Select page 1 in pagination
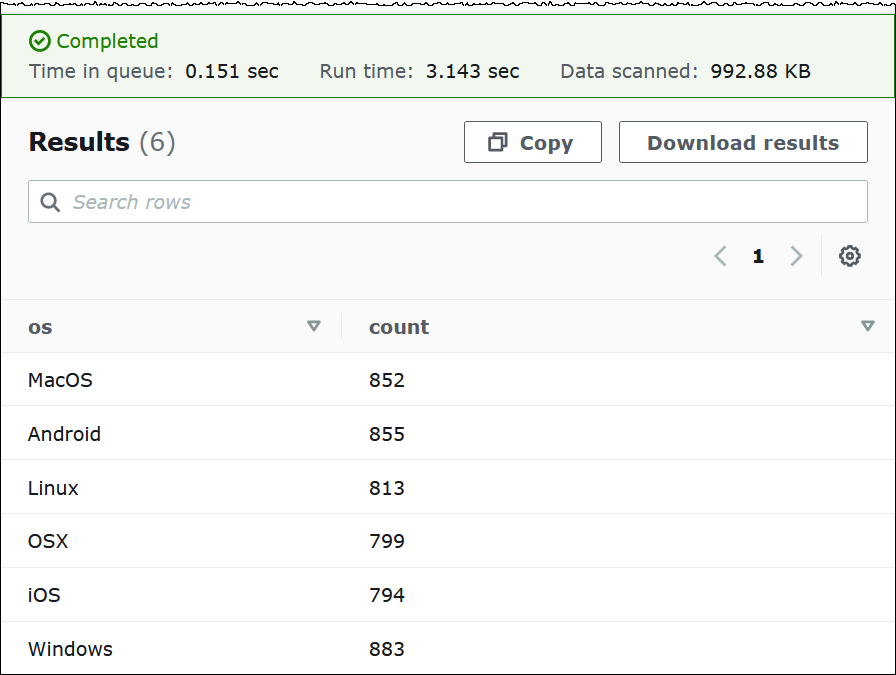The width and height of the screenshot is (896, 675). coord(757,256)
